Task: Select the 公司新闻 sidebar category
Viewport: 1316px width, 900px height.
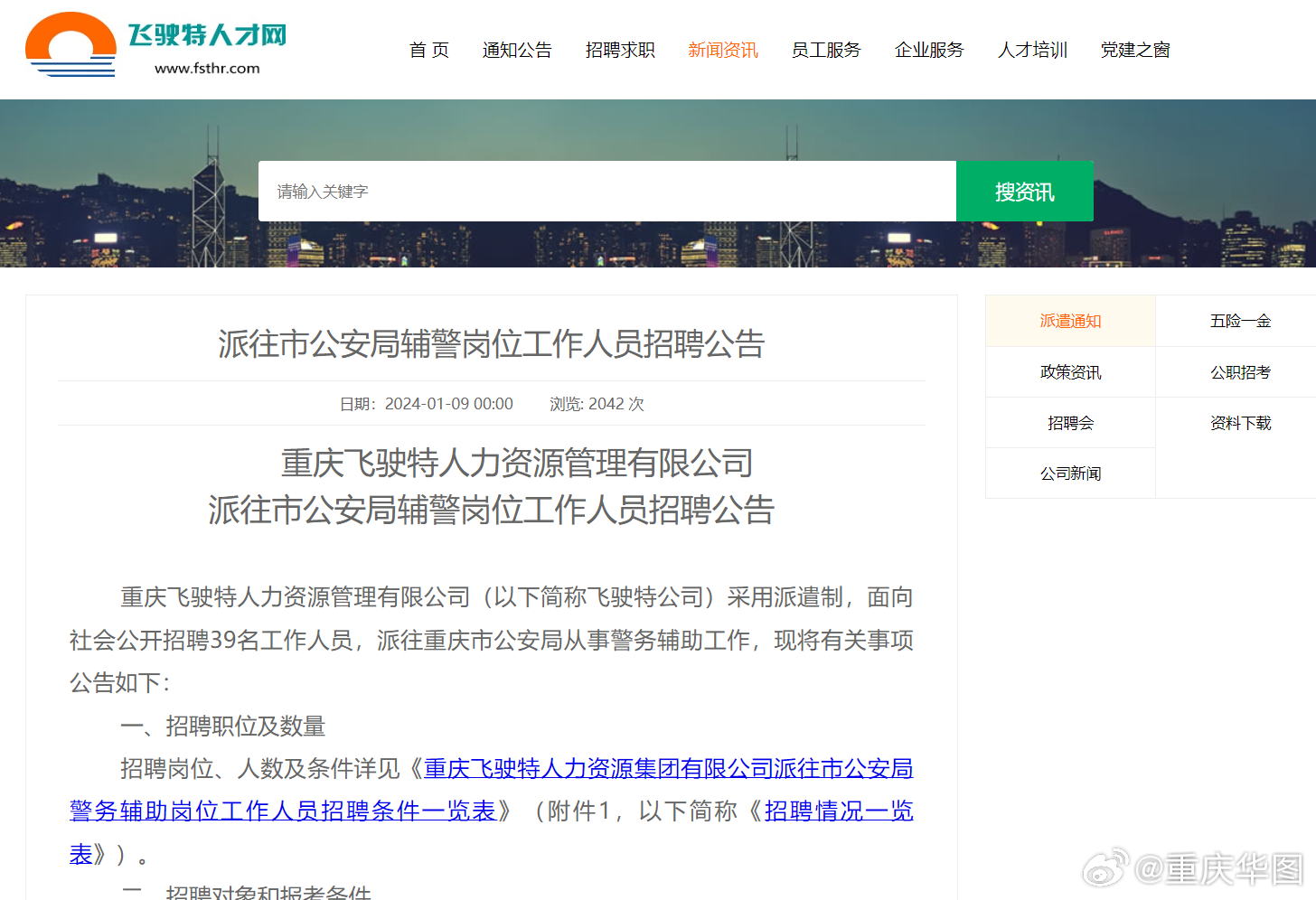Action: (1070, 473)
